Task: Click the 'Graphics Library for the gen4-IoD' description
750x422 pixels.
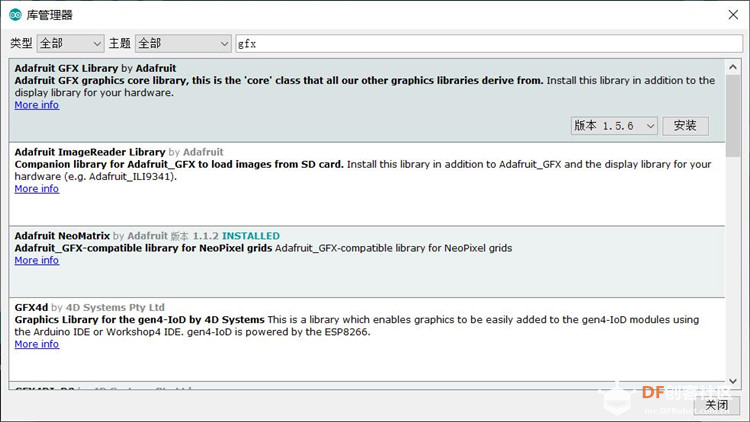Action: click(x=139, y=320)
